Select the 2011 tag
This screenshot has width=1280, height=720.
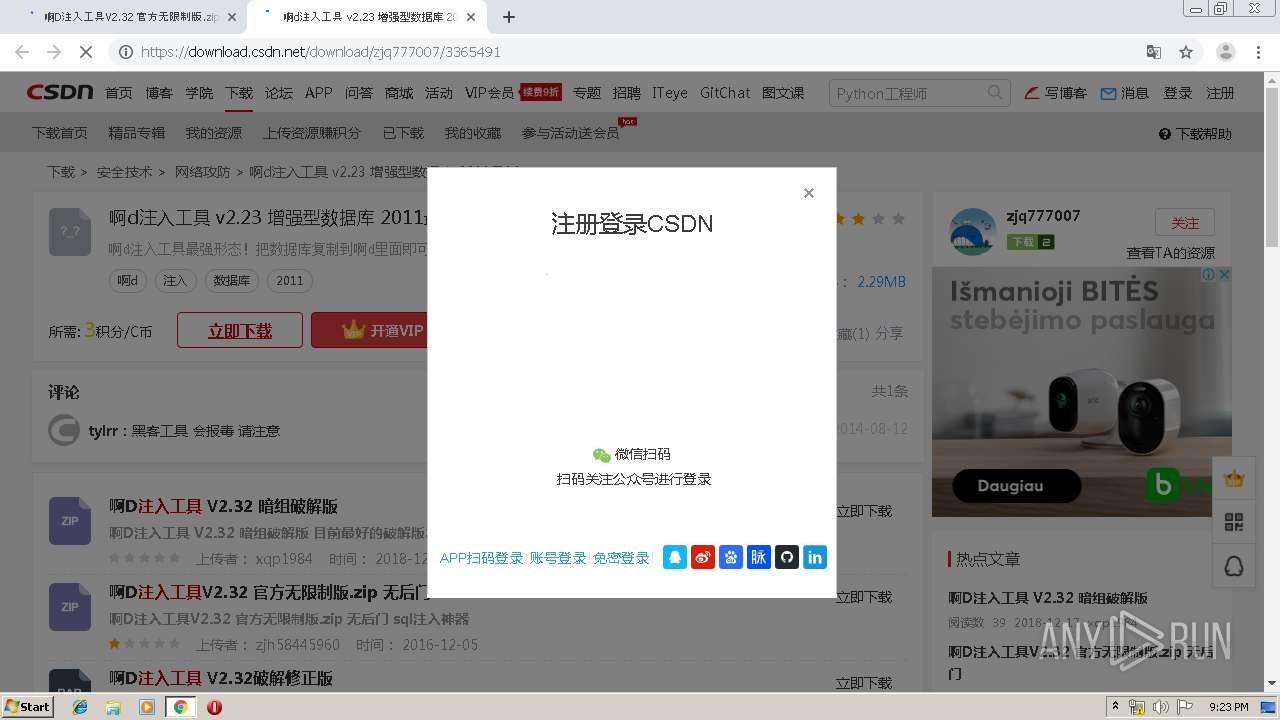290,281
